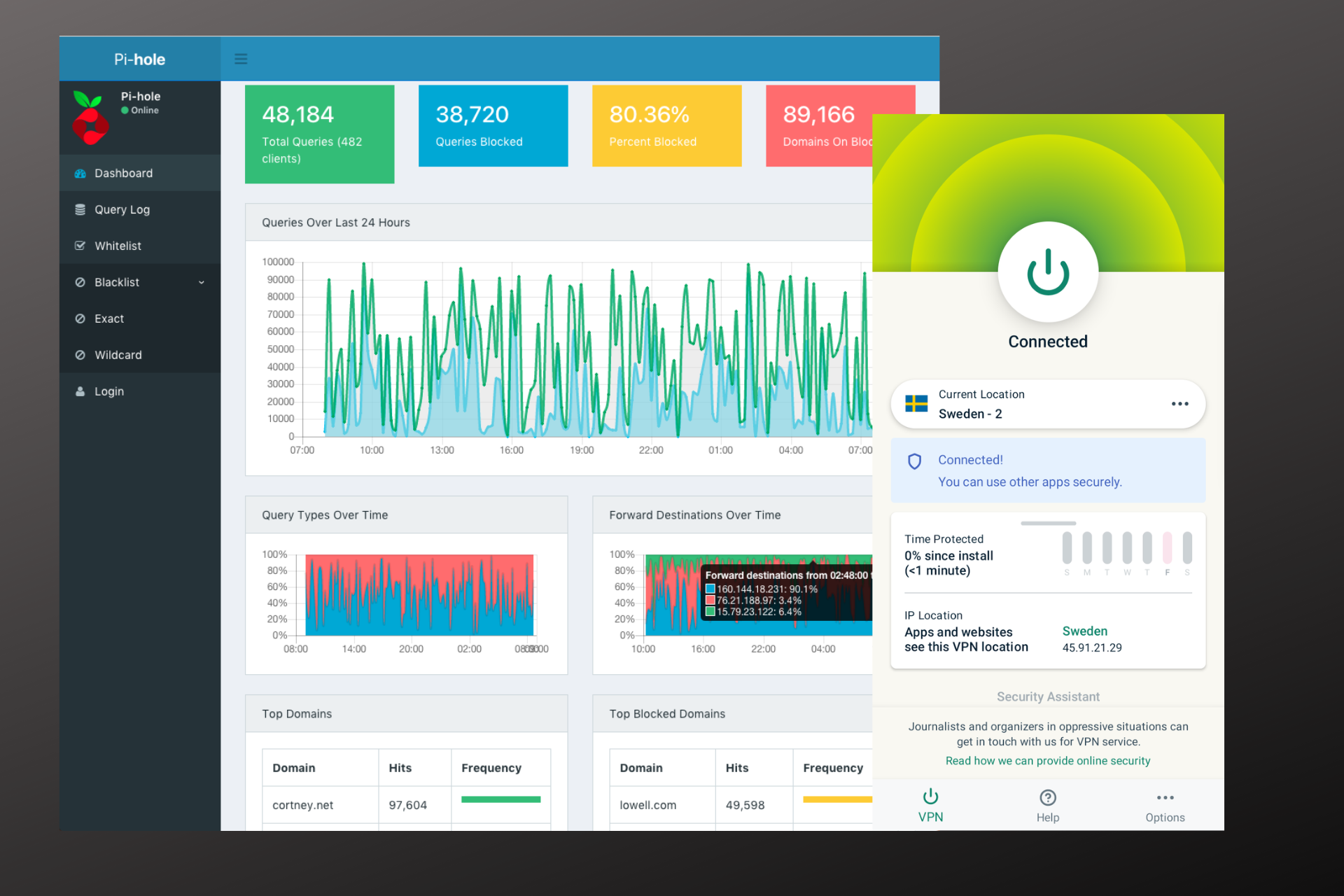Click the Help question mark icon
Screen dimensions: 1344x896
[x=1048, y=797]
